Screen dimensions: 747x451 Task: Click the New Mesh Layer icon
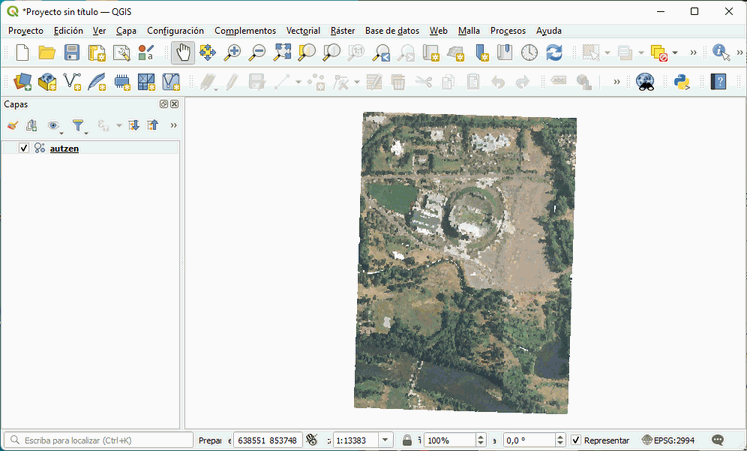pyautogui.click(x=146, y=82)
